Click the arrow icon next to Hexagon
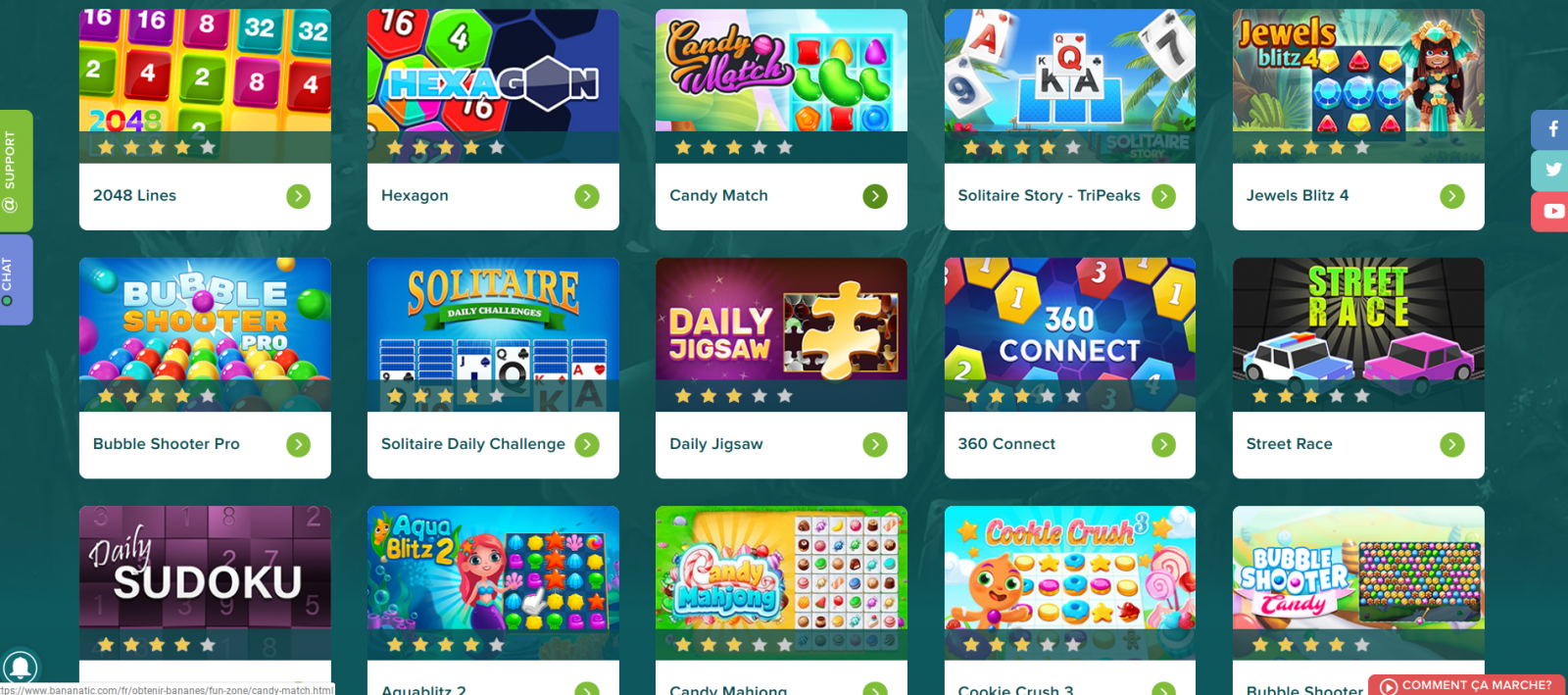The height and width of the screenshot is (695, 1568). point(587,196)
